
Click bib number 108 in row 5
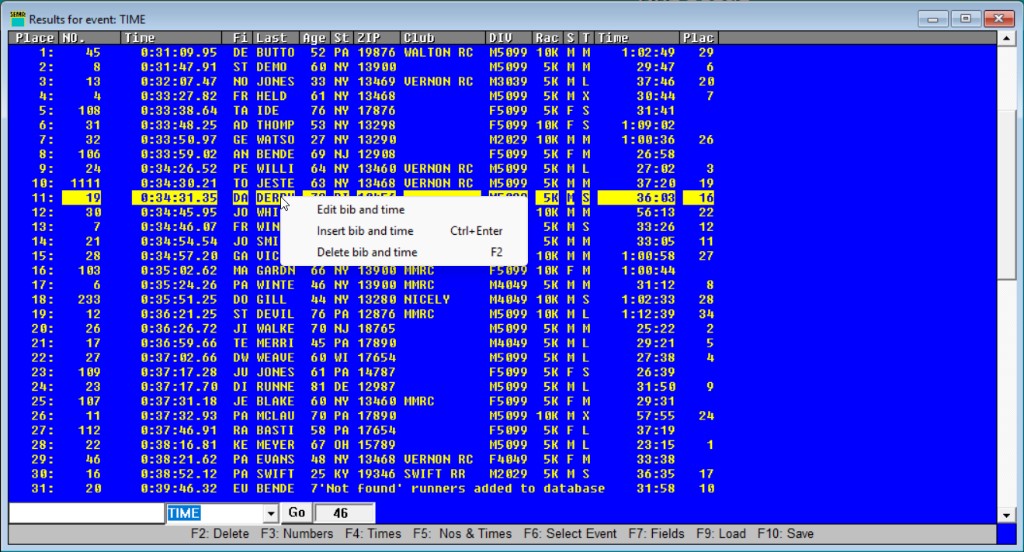(x=89, y=110)
